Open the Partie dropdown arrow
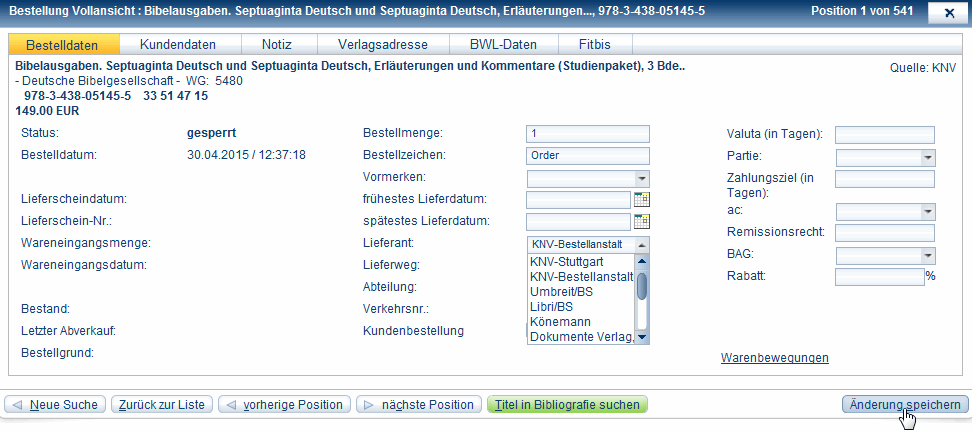The width and height of the screenshot is (972, 432). (x=928, y=157)
